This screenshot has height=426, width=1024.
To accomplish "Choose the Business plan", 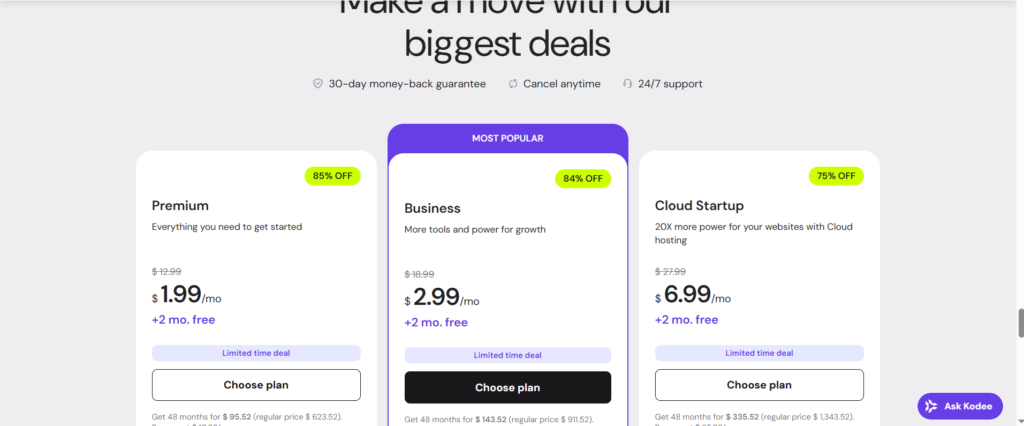I will pos(507,387).
